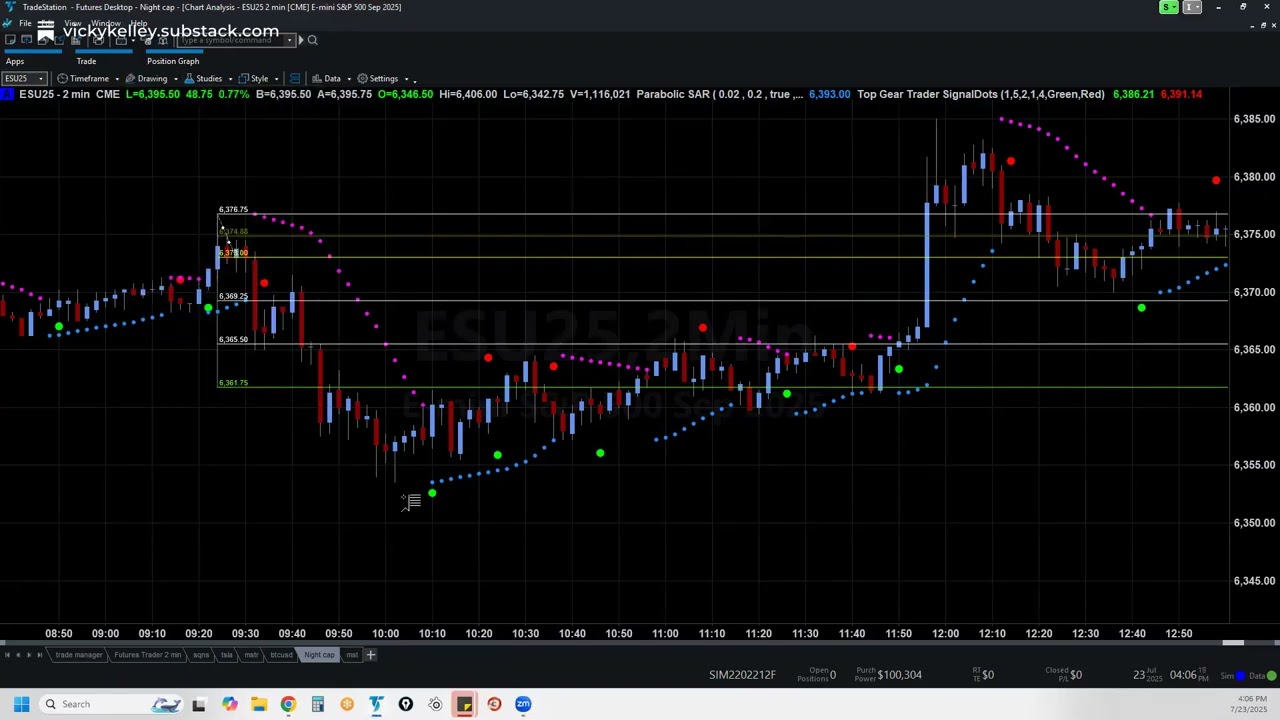This screenshot has height=720, width=1280.
Task: Open Calculator from taskbar
Action: [x=318, y=704]
